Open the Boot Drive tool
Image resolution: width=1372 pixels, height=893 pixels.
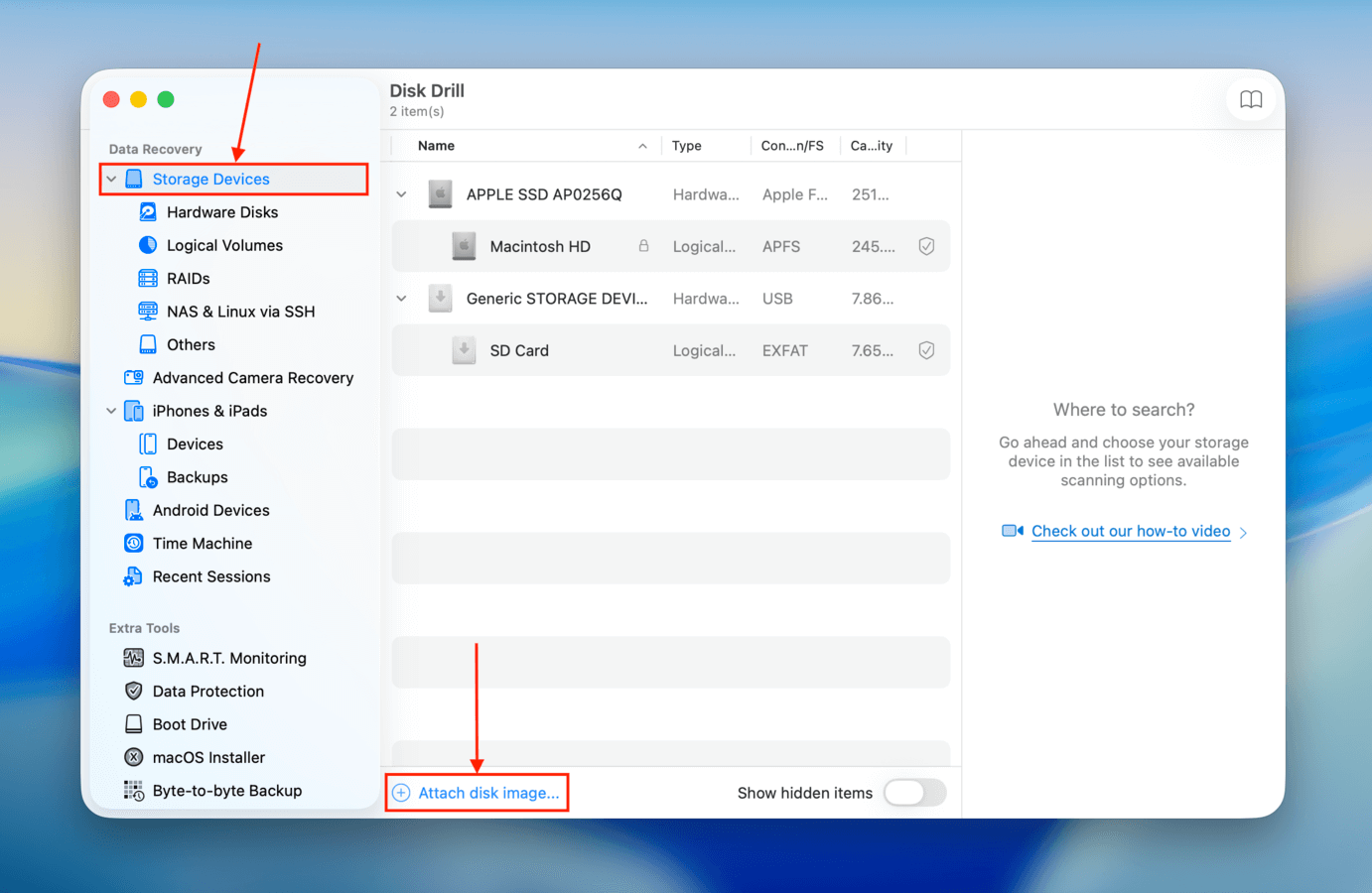(x=190, y=723)
